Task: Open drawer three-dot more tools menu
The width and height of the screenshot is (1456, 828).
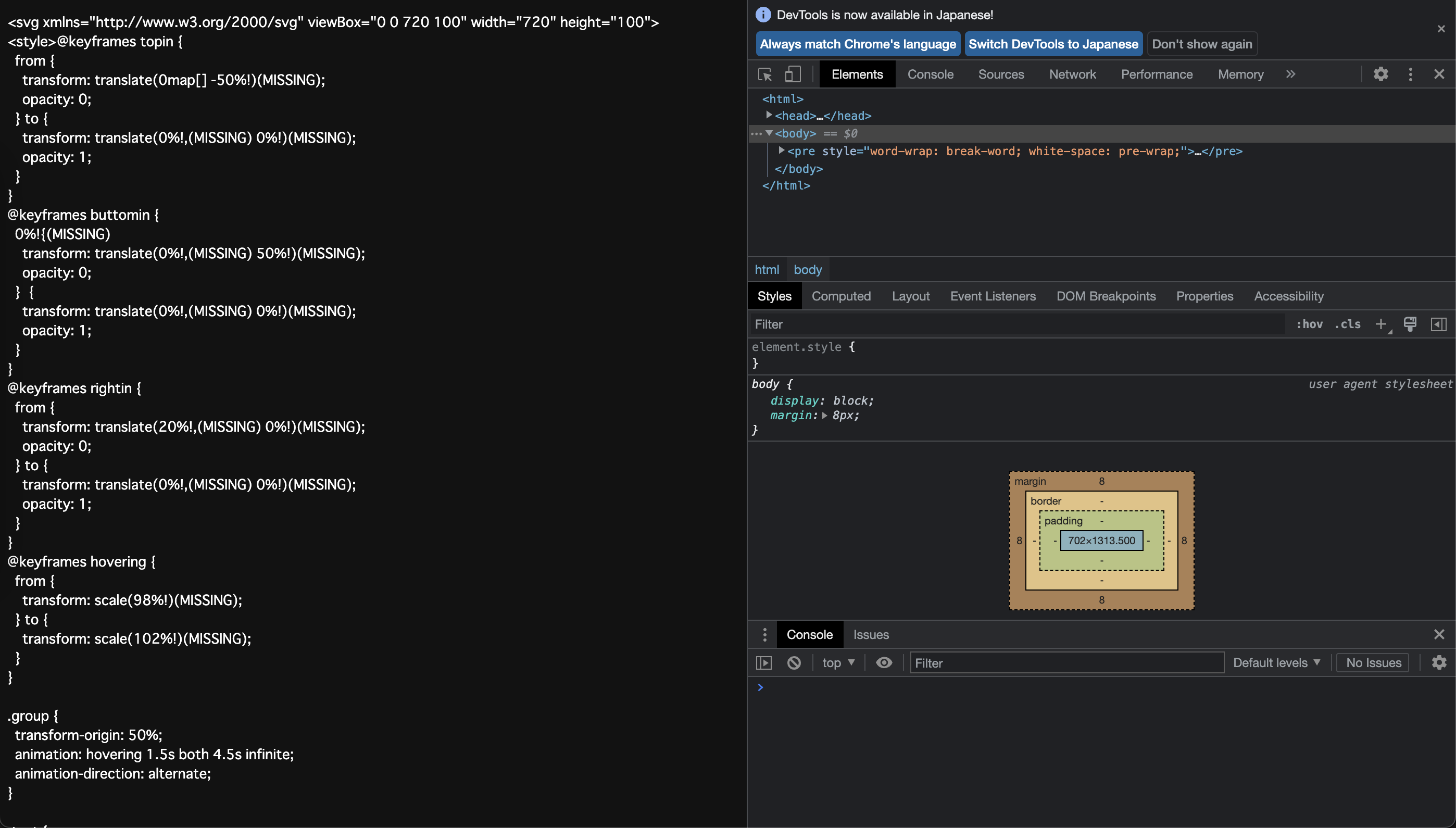Action: pos(764,635)
